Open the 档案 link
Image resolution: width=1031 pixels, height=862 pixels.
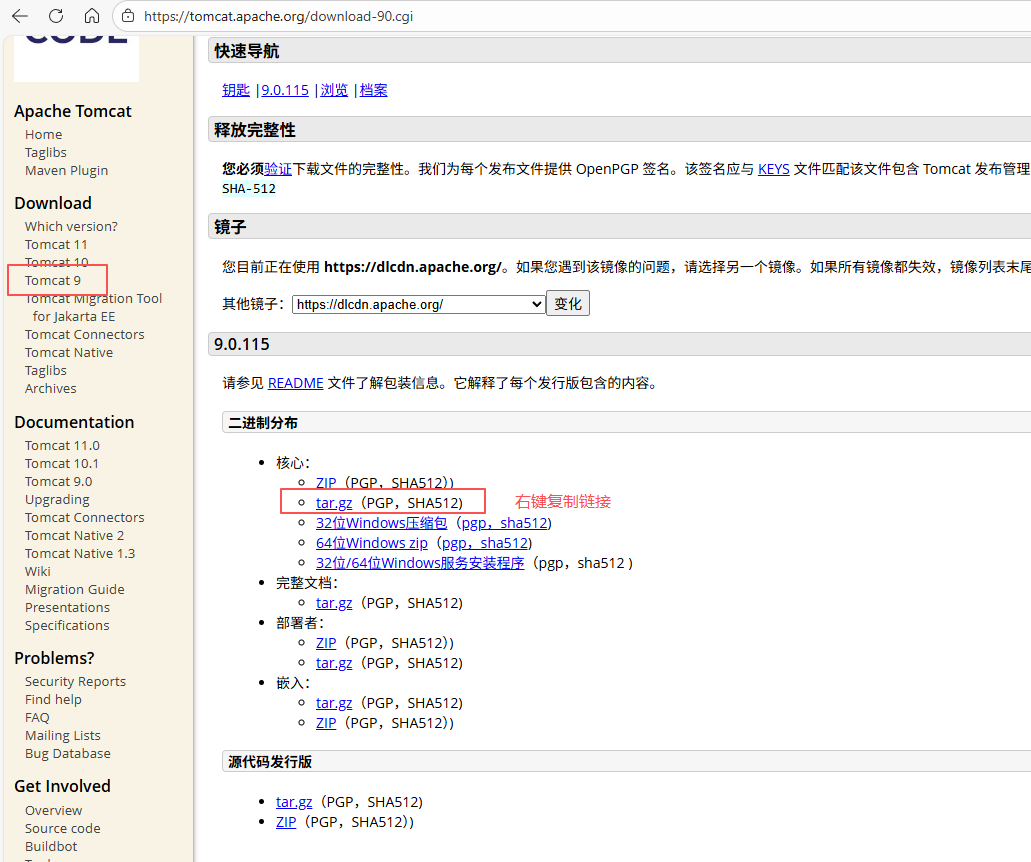click(x=373, y=90)
